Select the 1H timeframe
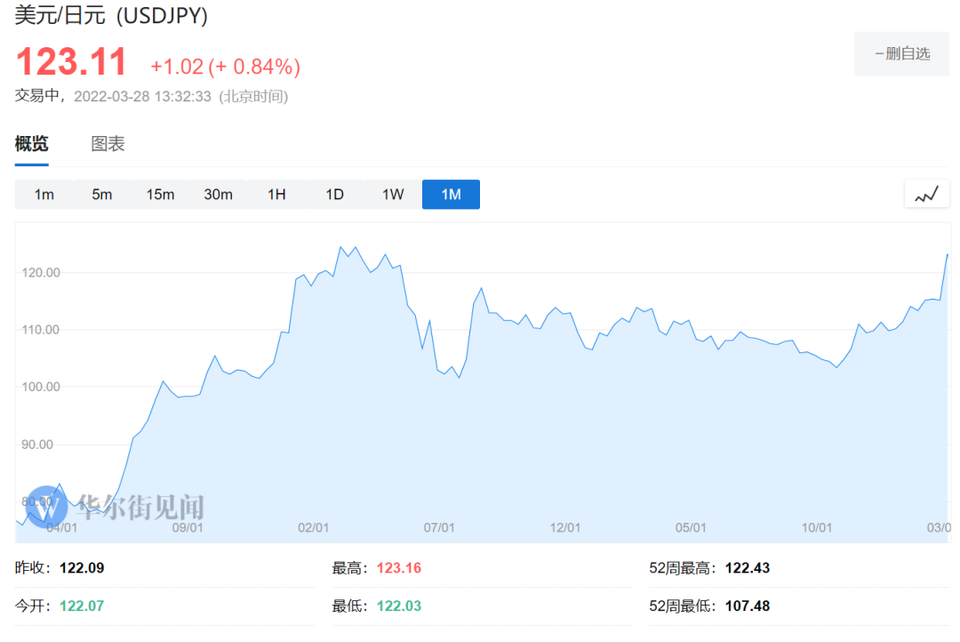The width and height of the screenshot is (960, 642). [276, 194]
